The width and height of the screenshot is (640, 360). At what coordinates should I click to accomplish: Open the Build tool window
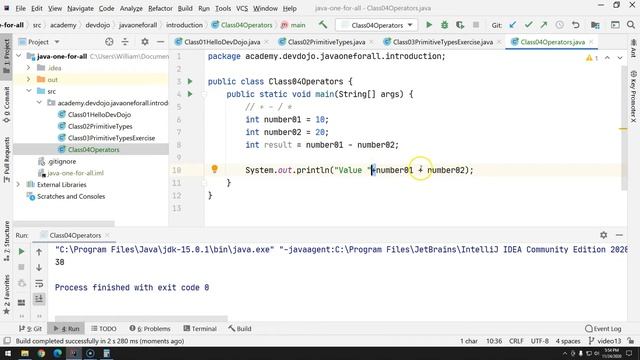click(x=240, y=329)
